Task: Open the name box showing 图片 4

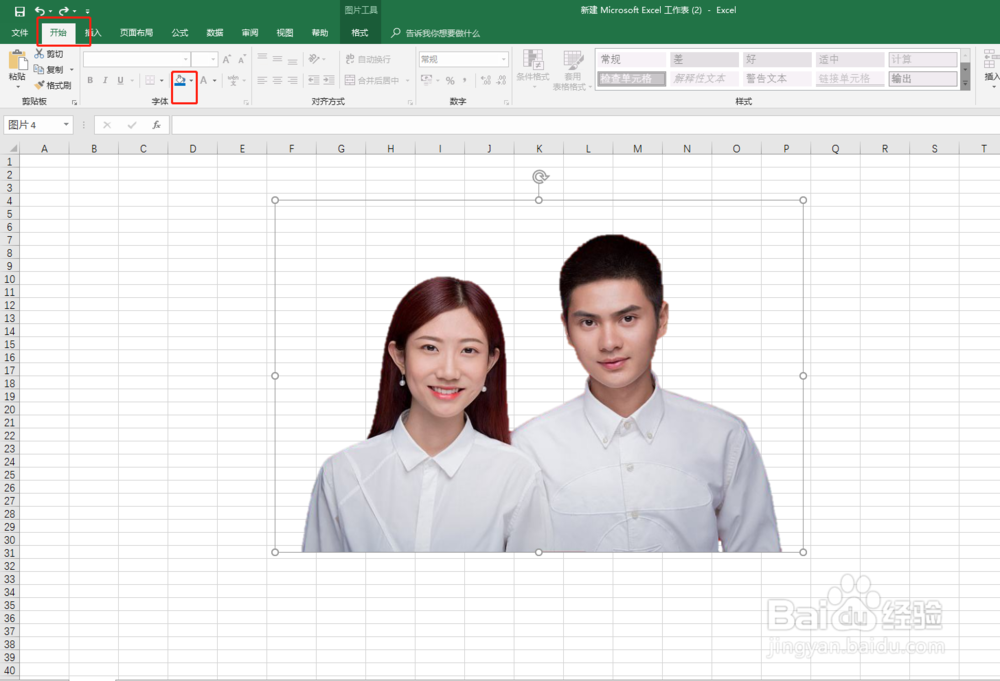Action: coord(38,125)
